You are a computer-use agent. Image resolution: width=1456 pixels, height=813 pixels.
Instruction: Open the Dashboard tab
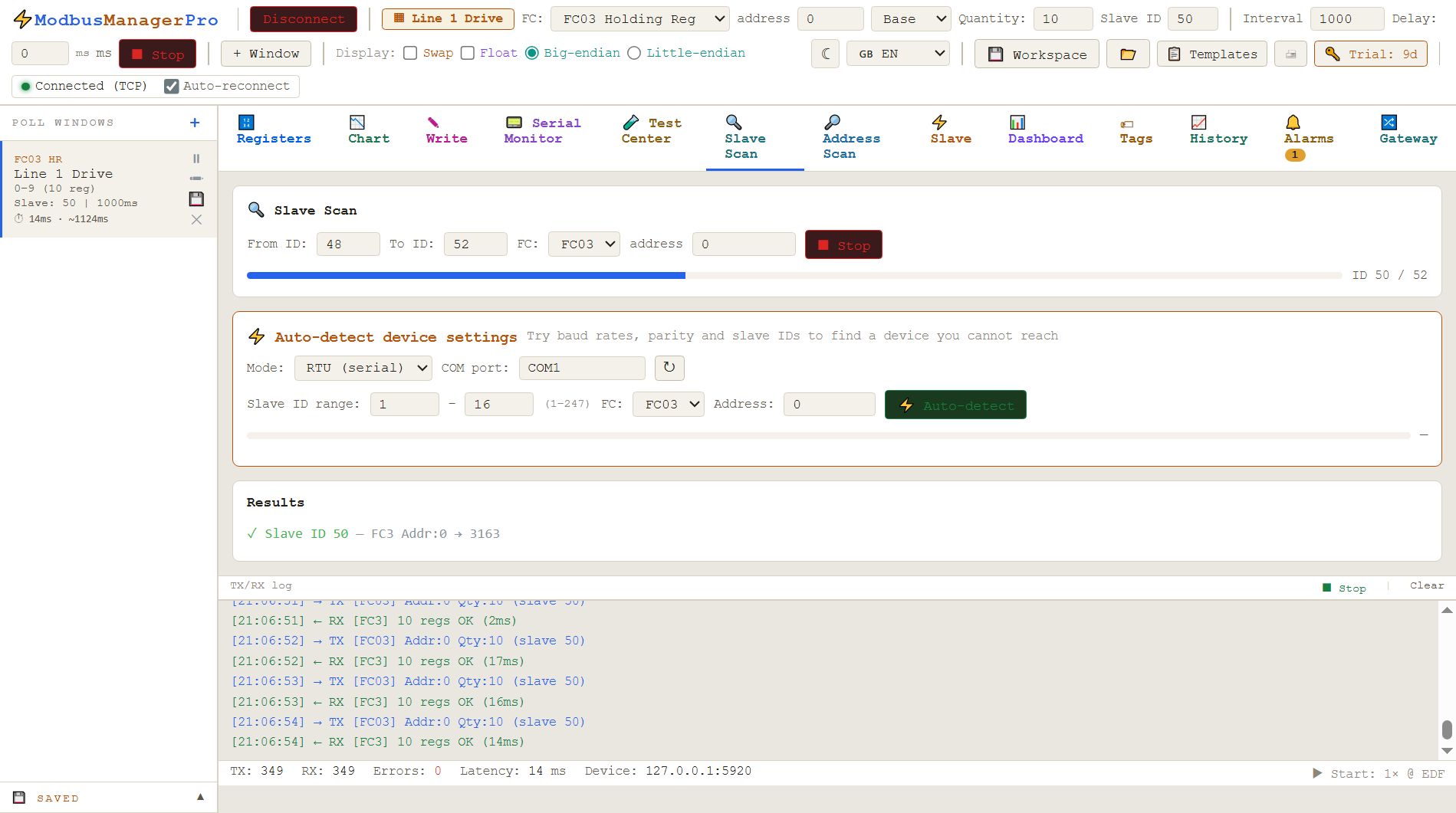(1046, 130)
